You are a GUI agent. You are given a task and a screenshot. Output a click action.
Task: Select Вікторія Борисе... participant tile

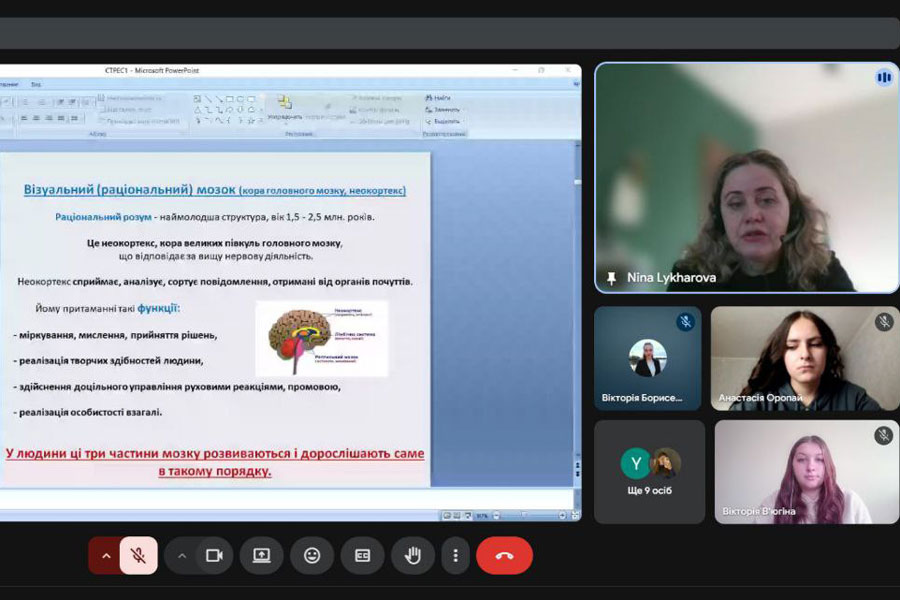(648, 358)
